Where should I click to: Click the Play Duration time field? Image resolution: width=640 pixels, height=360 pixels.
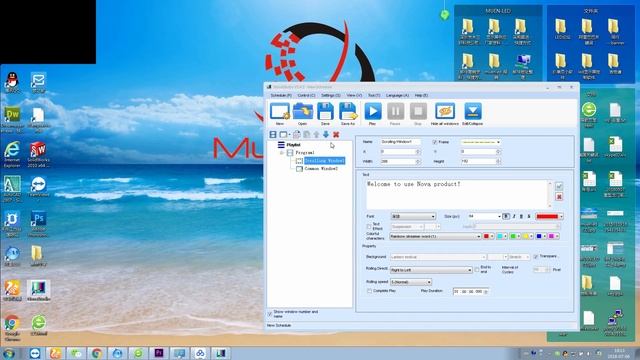[471, 291]
